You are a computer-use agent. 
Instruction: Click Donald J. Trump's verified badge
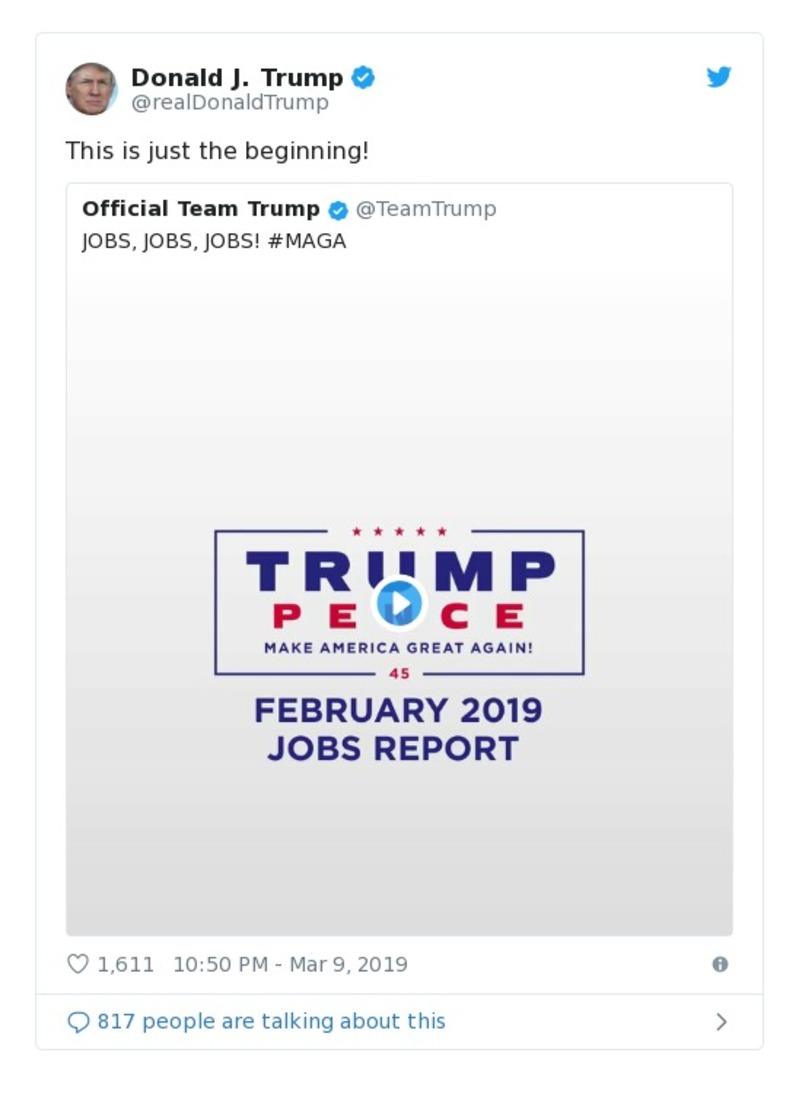tap(364, 76)
